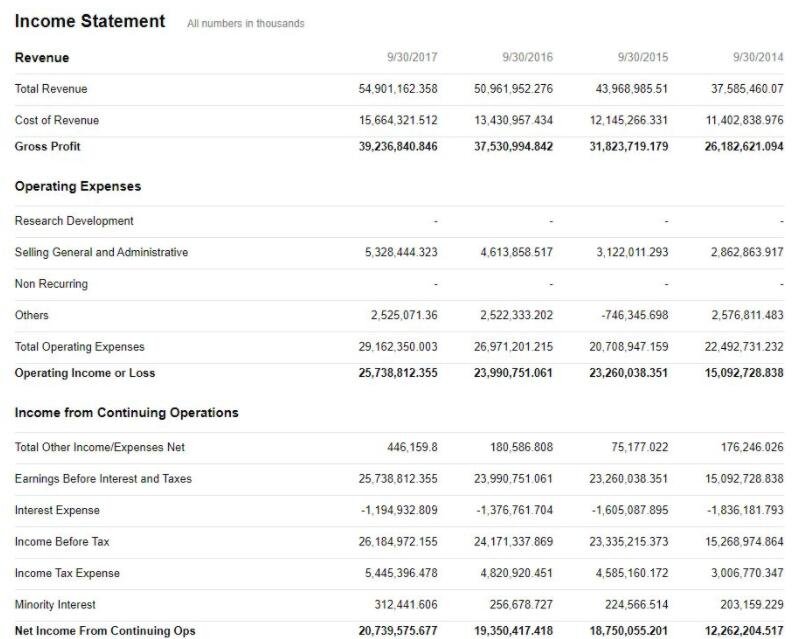Select the 9/30/2017 column header

click(412, 57)
